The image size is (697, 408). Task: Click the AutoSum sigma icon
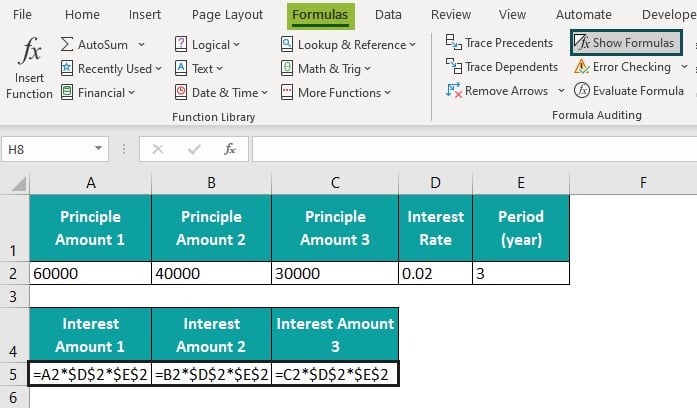coord(67,44)
